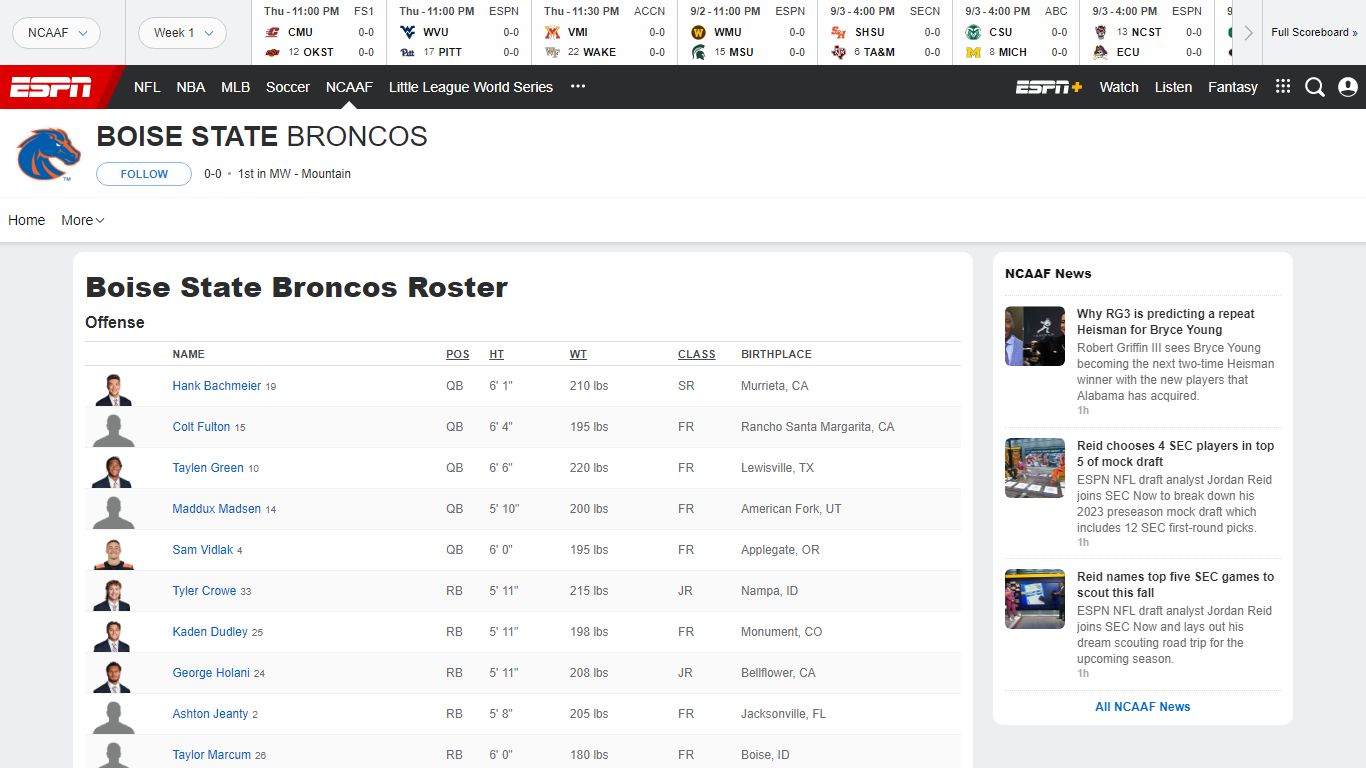Click the ESPN home logo

click(x=51, y=87)
